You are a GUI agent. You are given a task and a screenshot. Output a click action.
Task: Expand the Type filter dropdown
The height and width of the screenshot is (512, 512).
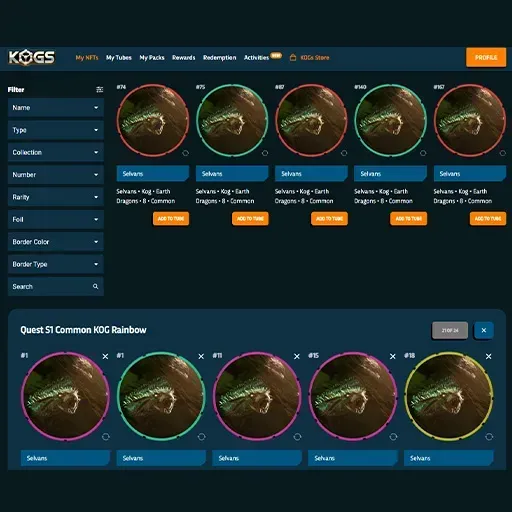(56, 130)
